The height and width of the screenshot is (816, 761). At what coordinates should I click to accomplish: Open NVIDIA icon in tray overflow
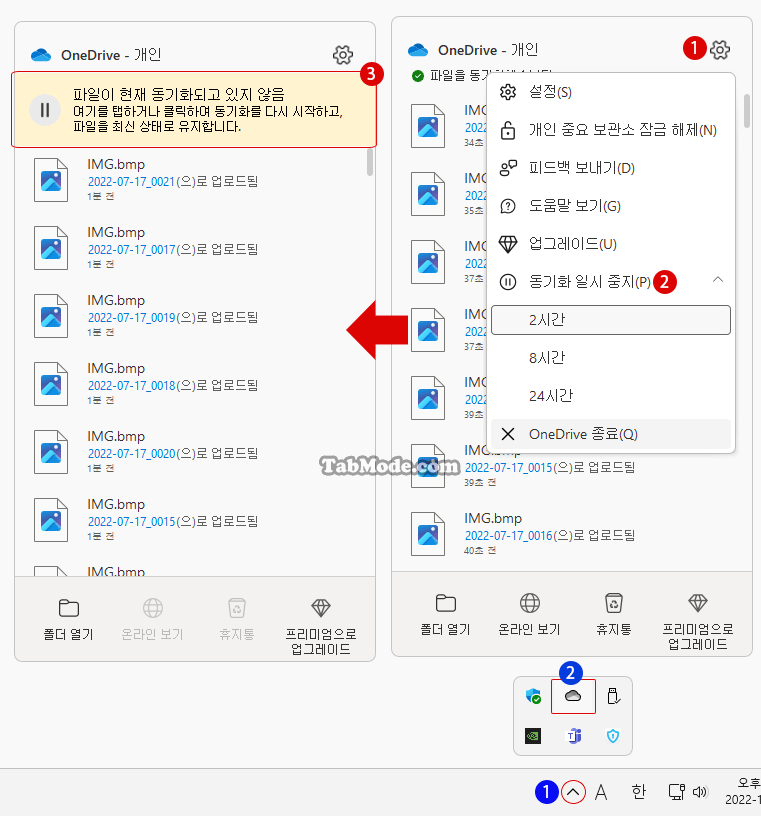click(533, 736)
